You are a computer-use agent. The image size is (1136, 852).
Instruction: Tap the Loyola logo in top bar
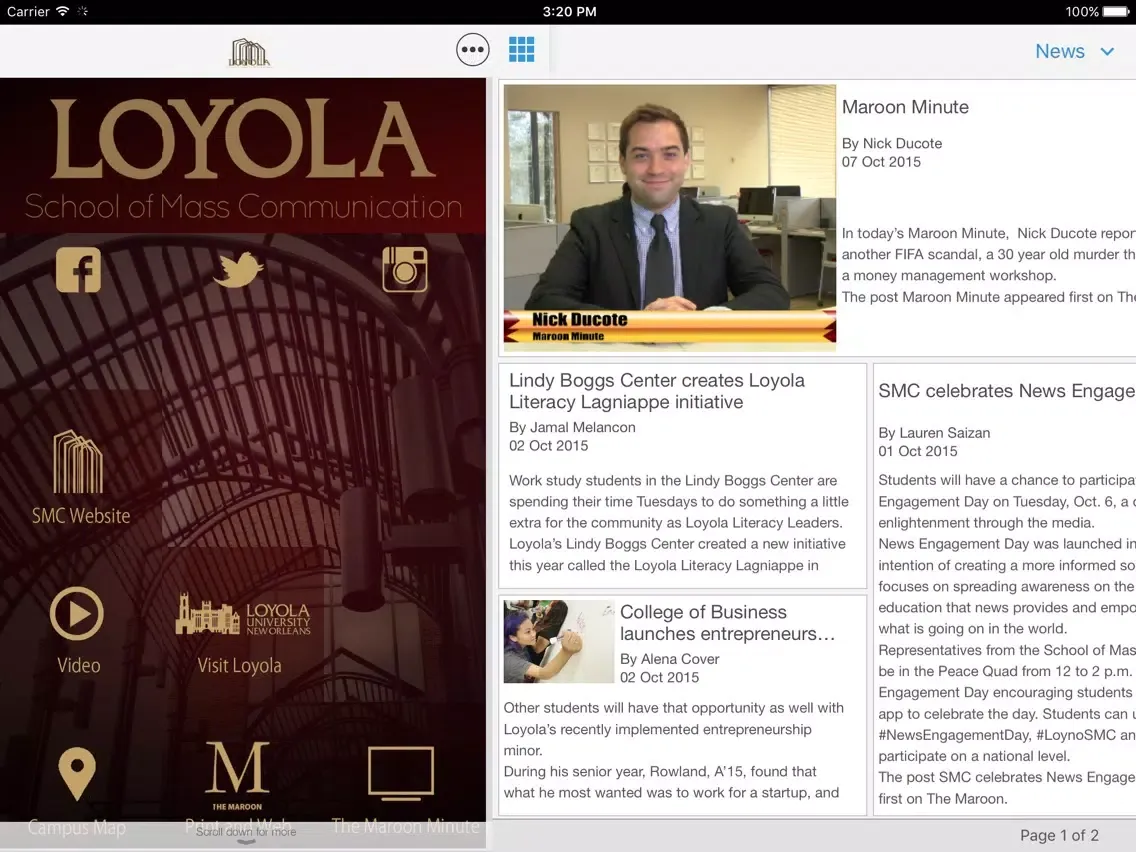pos(249,52)
